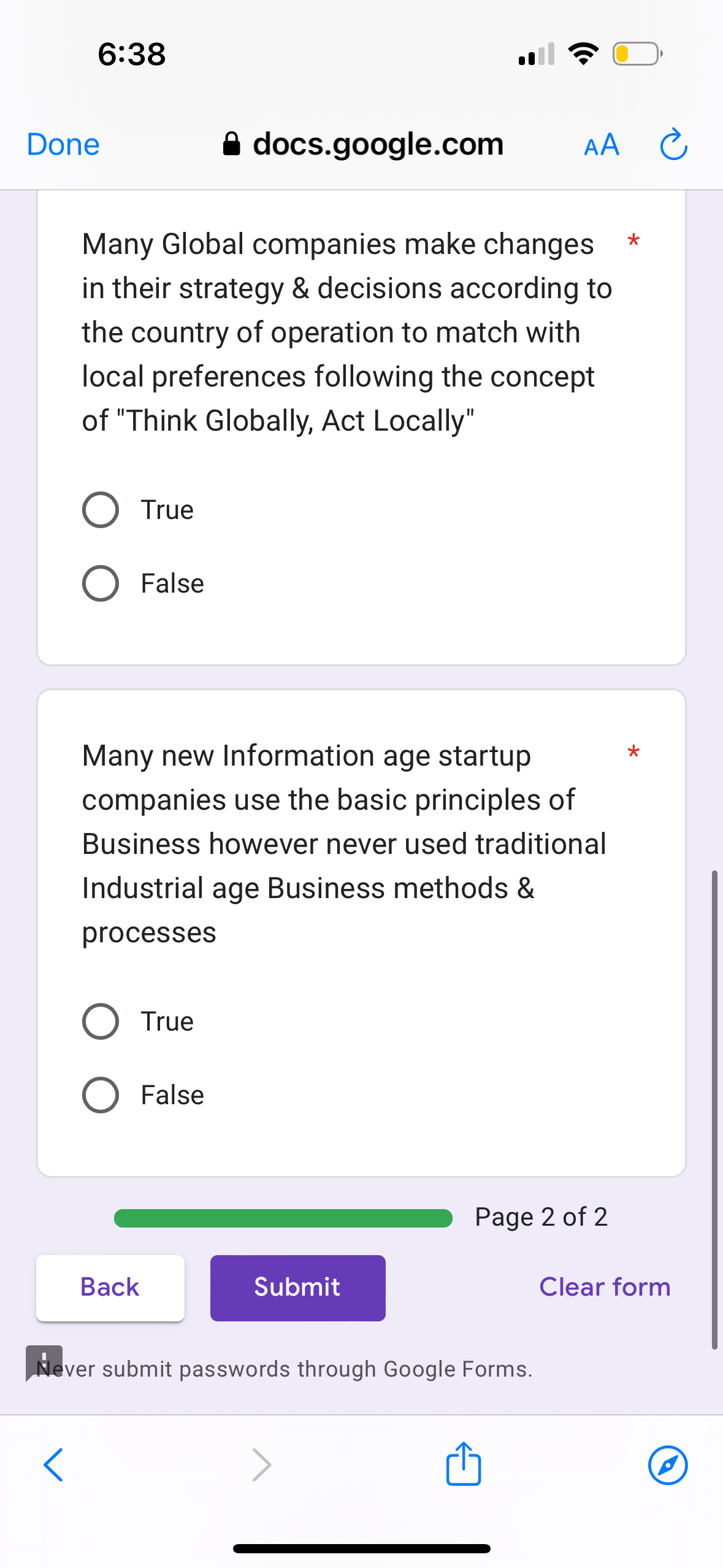Tap the AA text size icon
The image size is (723, 1568).
[x=600, y=145]
